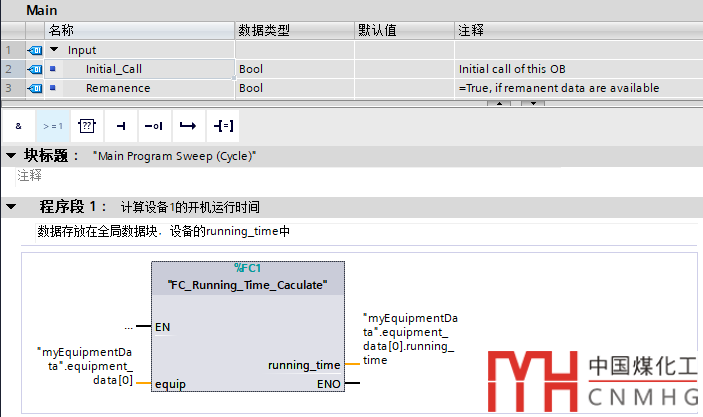The height and width of the screenshot is (417, 703).
Task: Select output operand equipment_data[0].running_time
Action: coord(410,339)
